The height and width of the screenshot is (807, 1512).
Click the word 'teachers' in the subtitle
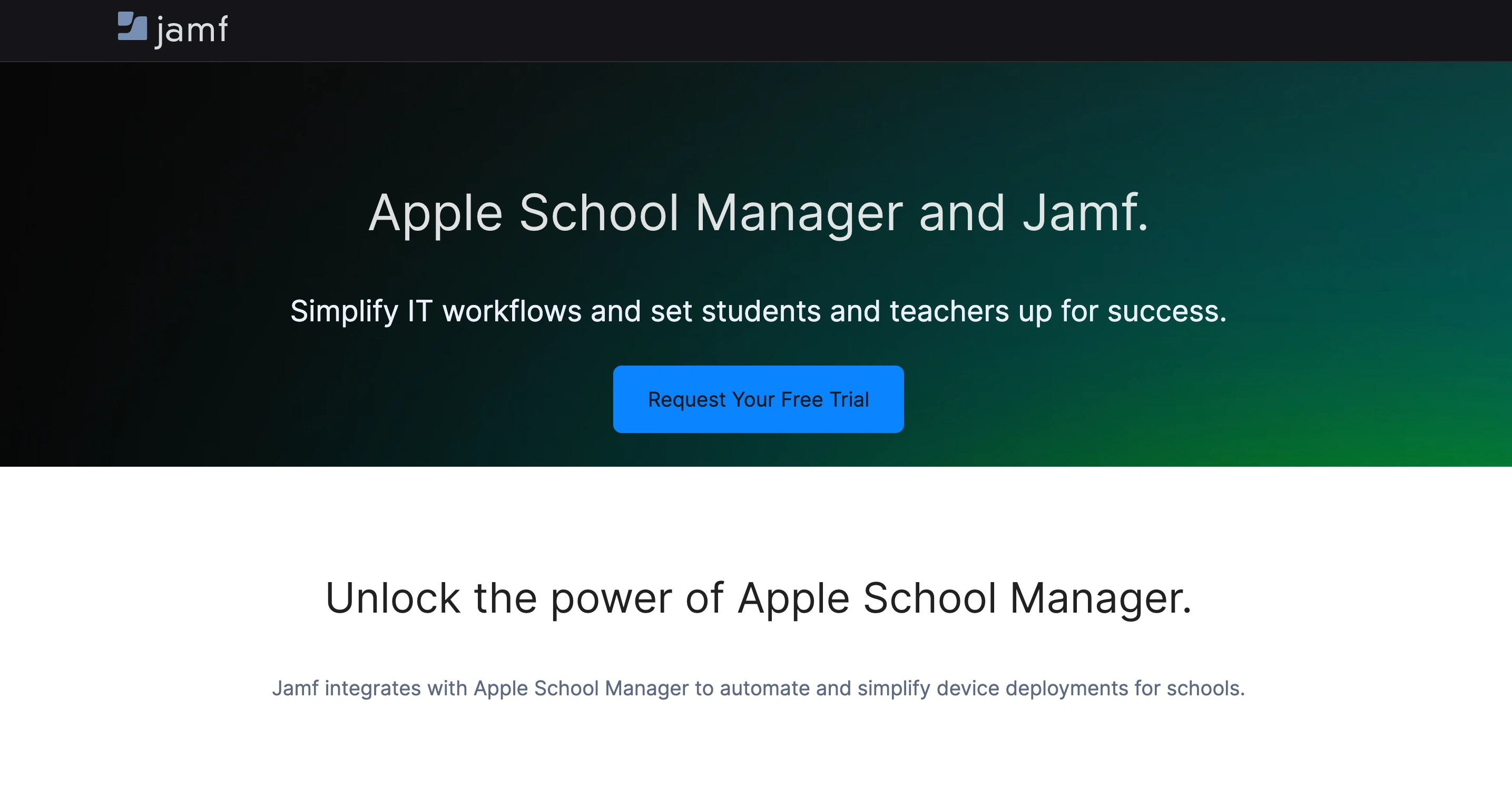(948, 311)
